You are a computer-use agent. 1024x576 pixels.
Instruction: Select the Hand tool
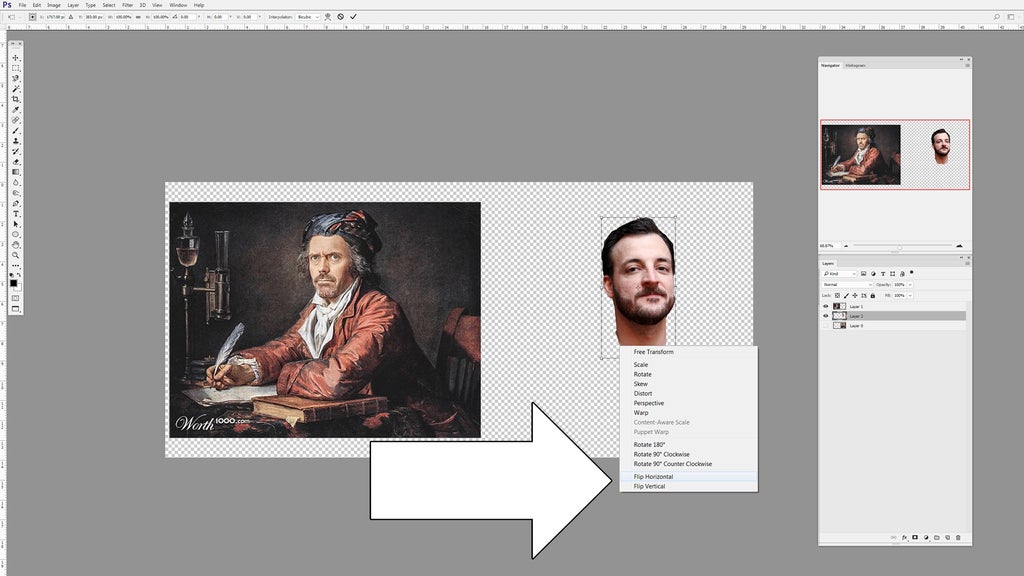16,246
